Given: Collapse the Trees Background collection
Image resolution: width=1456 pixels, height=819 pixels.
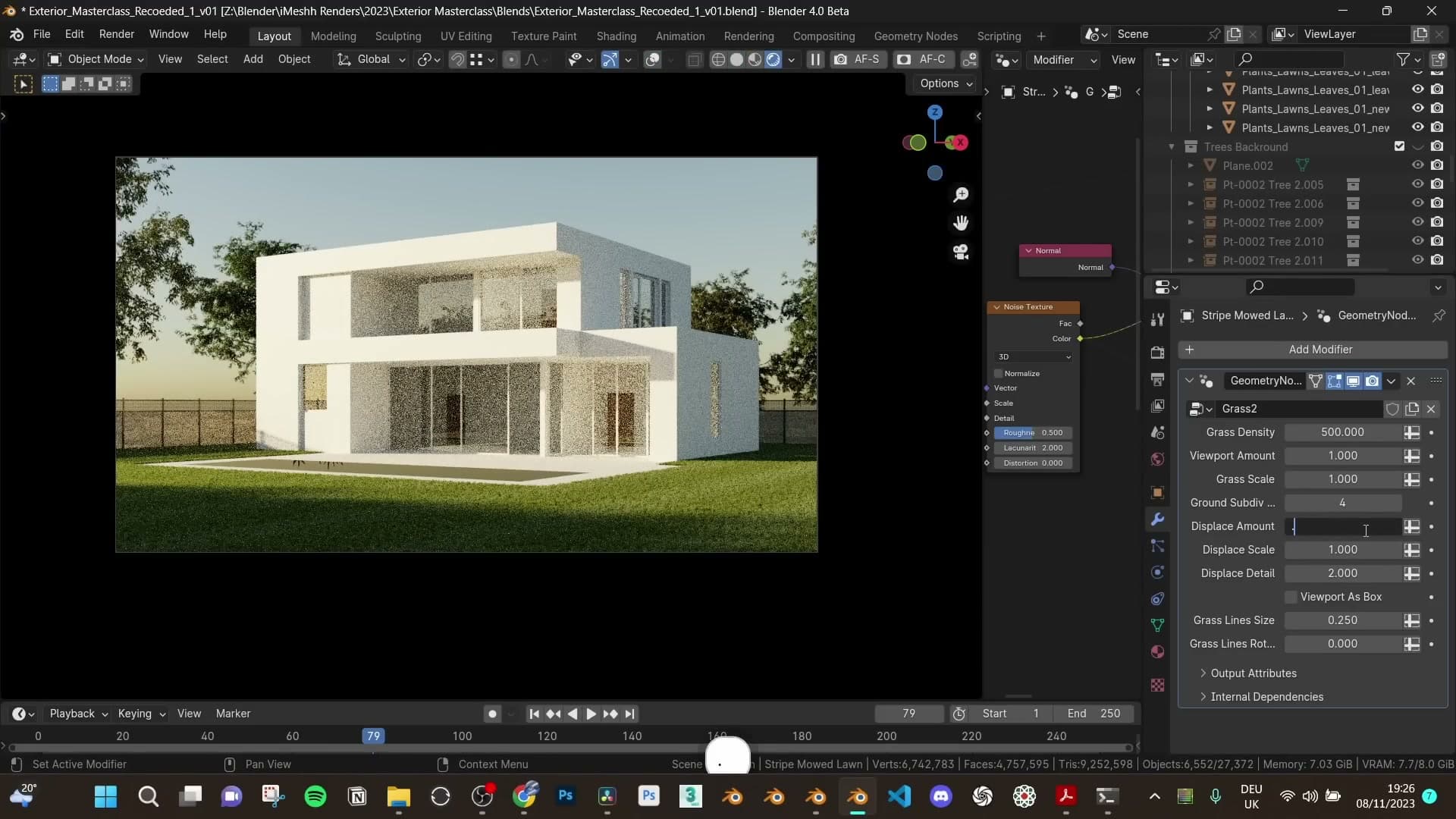Looking at the screenshot, I should 1172,147.
